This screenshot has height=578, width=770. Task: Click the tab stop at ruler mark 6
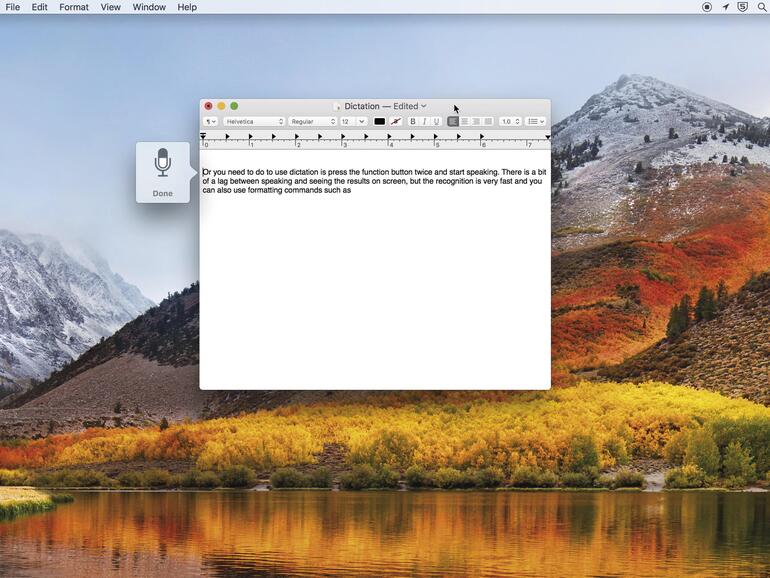(x=482, y=137)
